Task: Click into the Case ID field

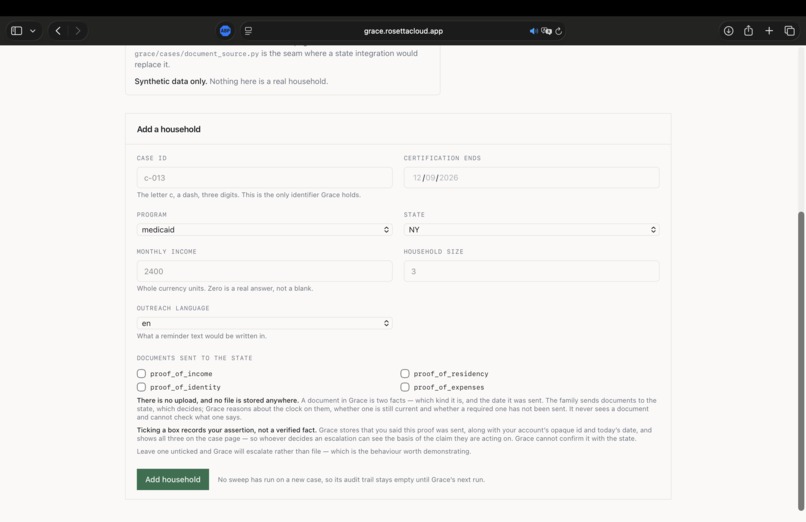Action: [264, 178]
